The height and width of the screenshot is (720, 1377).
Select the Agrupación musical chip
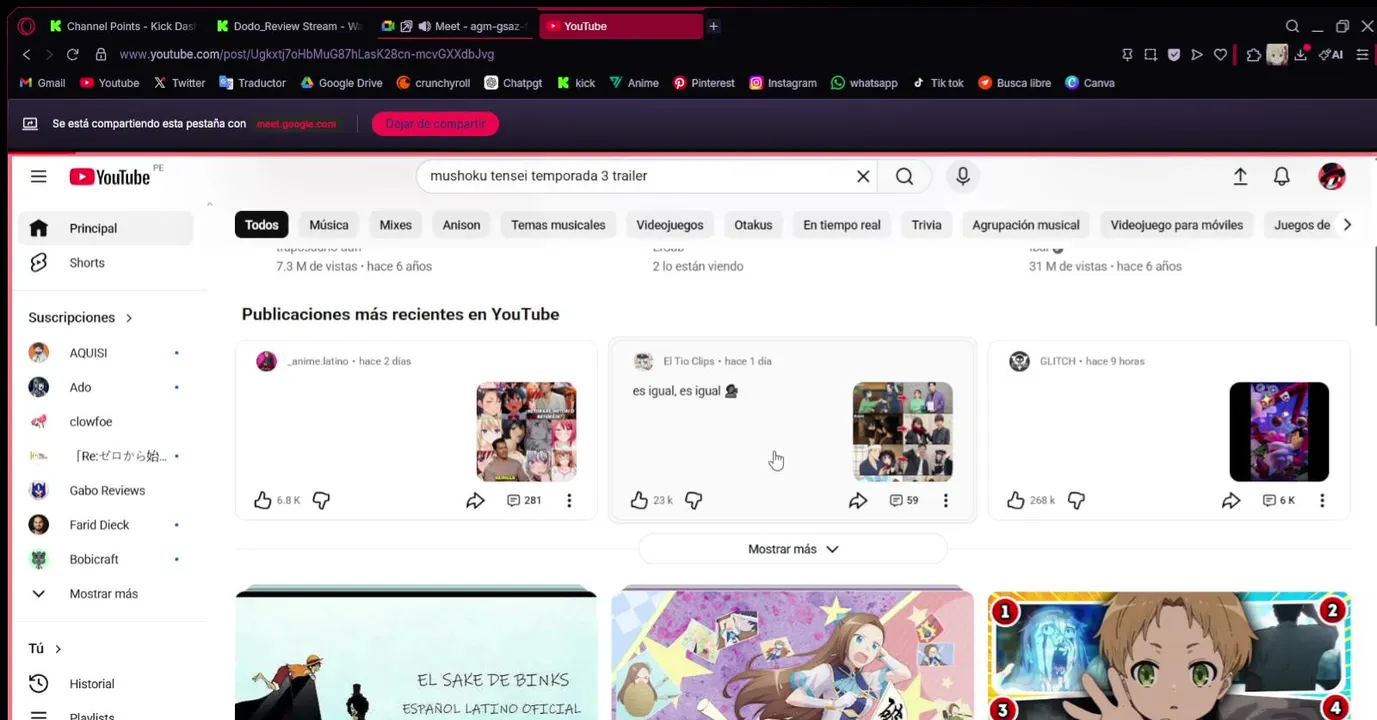point(1026,225)
